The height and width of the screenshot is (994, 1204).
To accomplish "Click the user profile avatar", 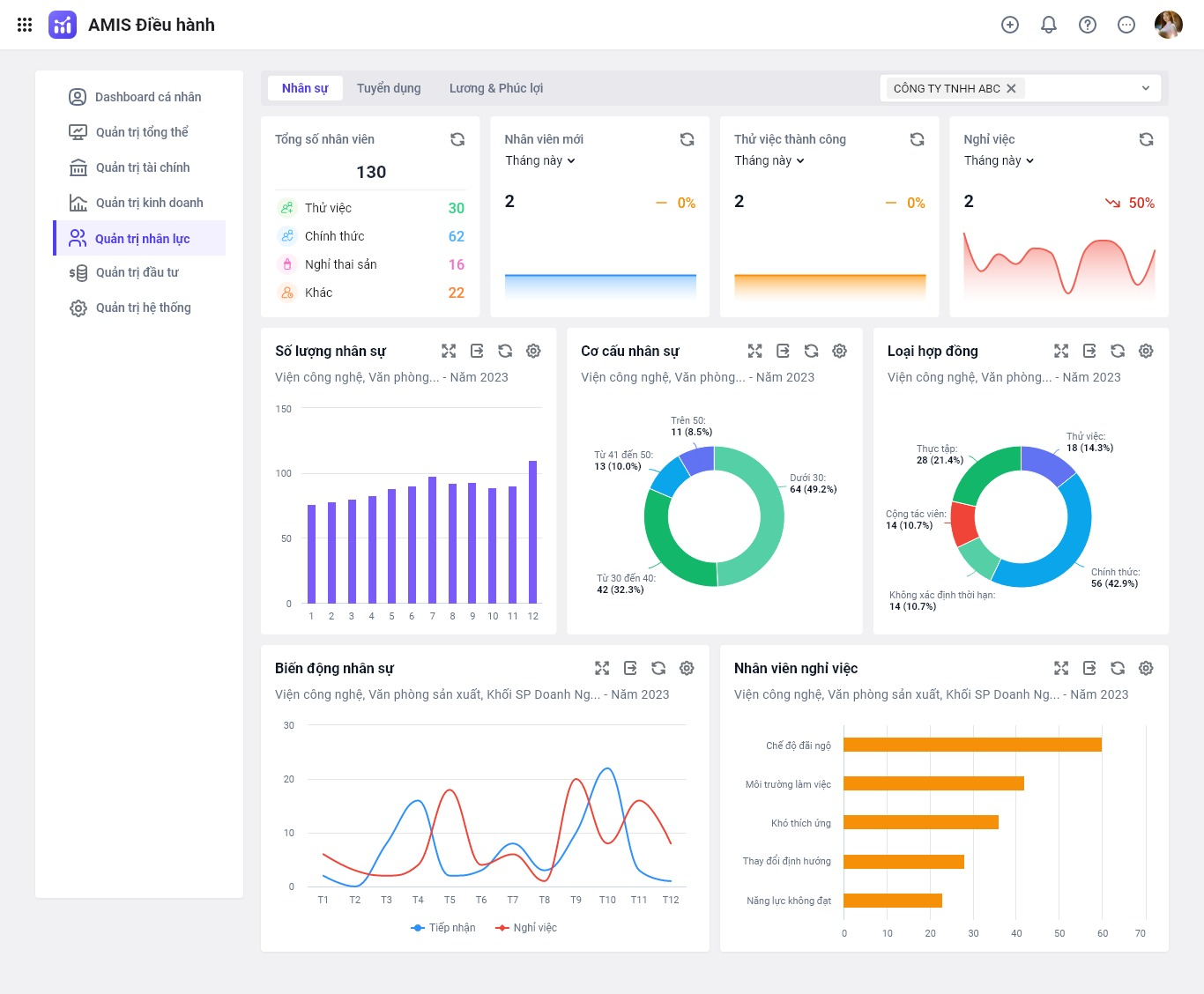I will pos(1169,25).
